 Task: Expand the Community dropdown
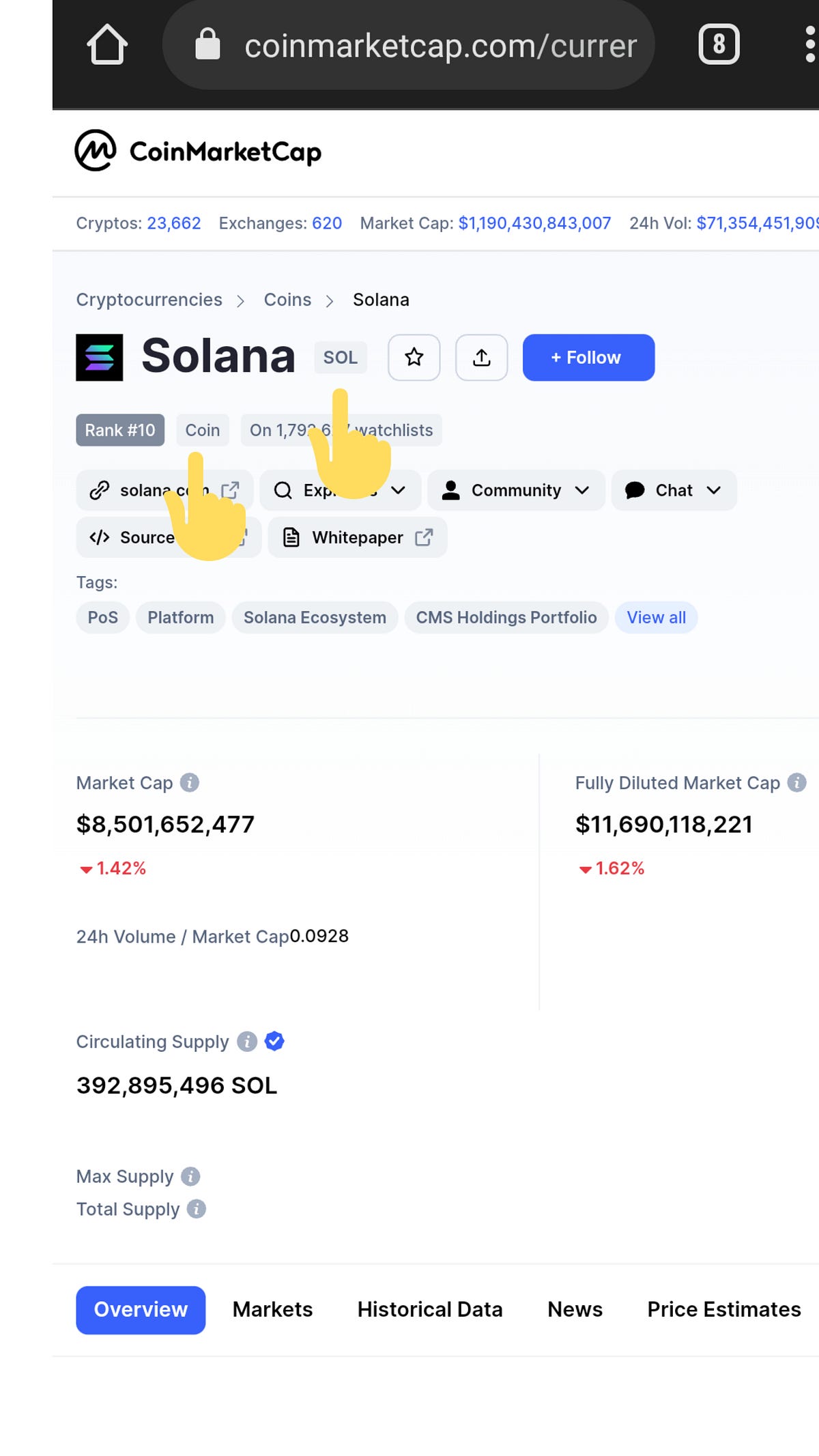516,490
